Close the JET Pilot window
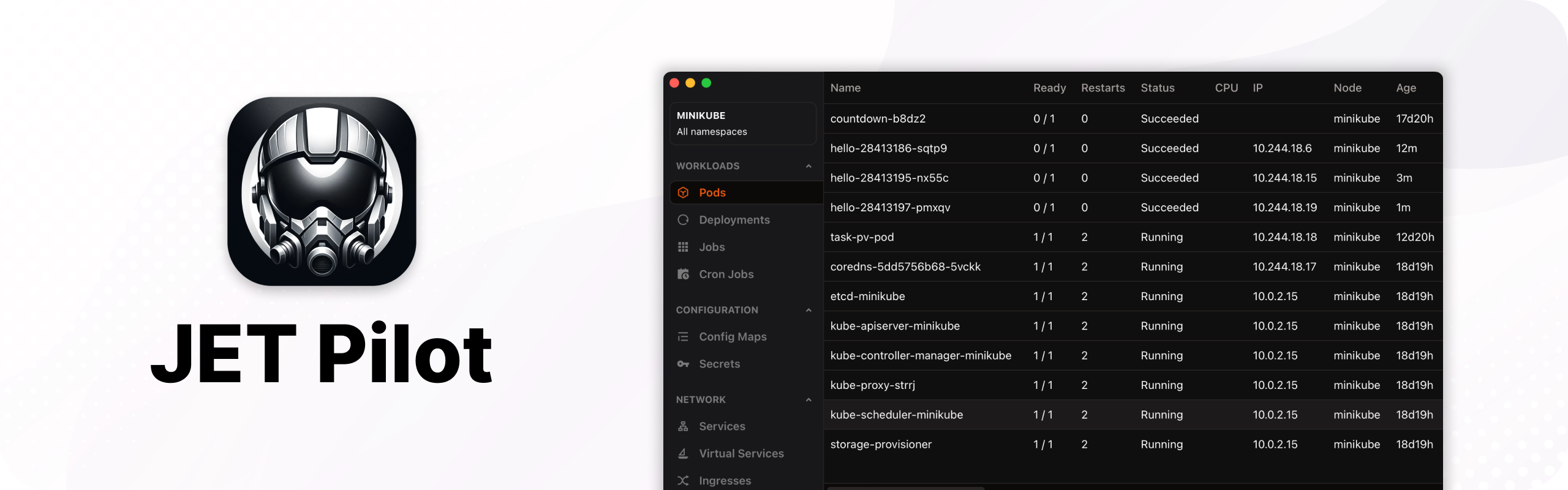The width and height of the screenshot is (1568, 490). point(674,83)
